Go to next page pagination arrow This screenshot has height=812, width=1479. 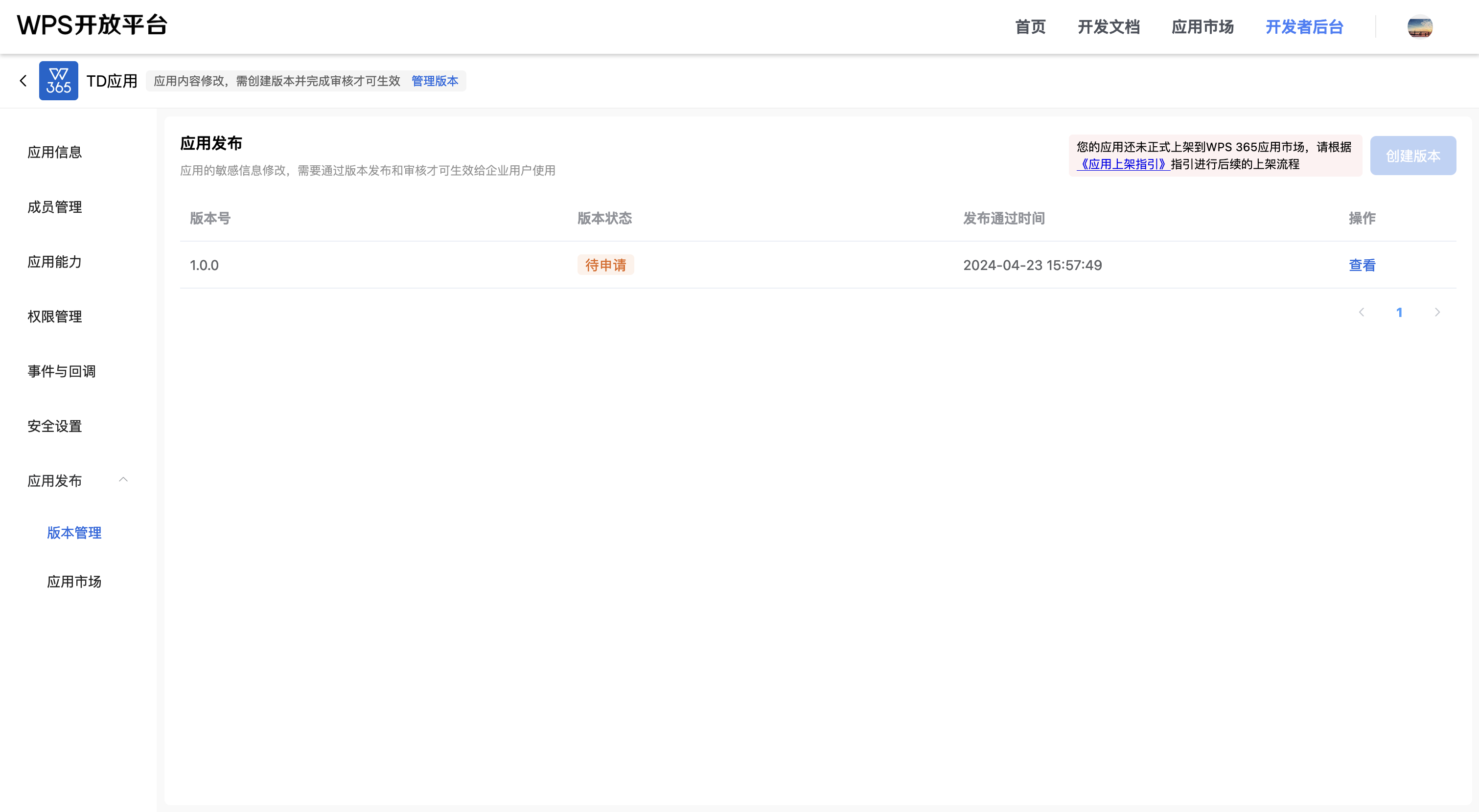point(1437,312)
